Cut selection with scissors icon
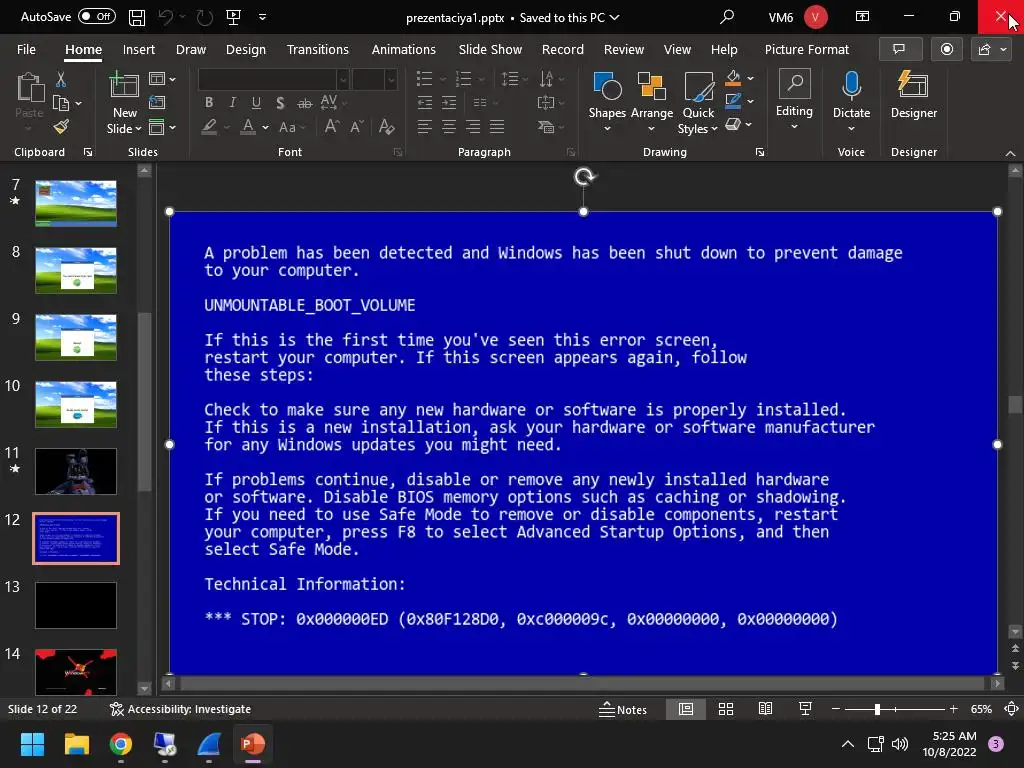Image resolution: width=1024 pixels, height=768 pixels. [x=61, y=80]
